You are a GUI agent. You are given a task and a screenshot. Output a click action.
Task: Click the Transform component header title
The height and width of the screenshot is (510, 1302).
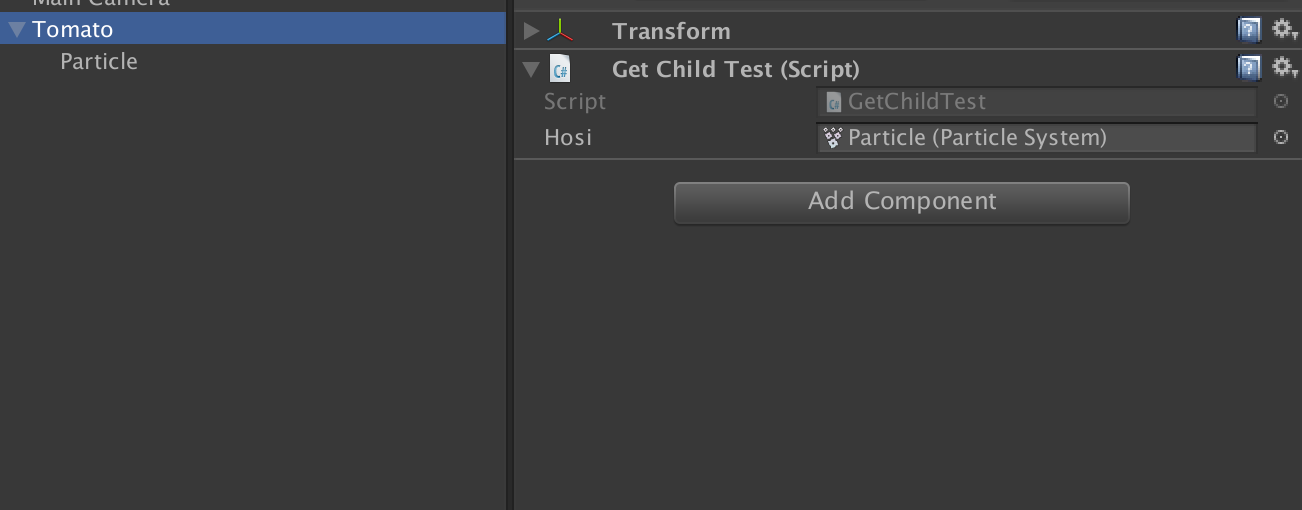pyautogui.click(x=671, y=31)
